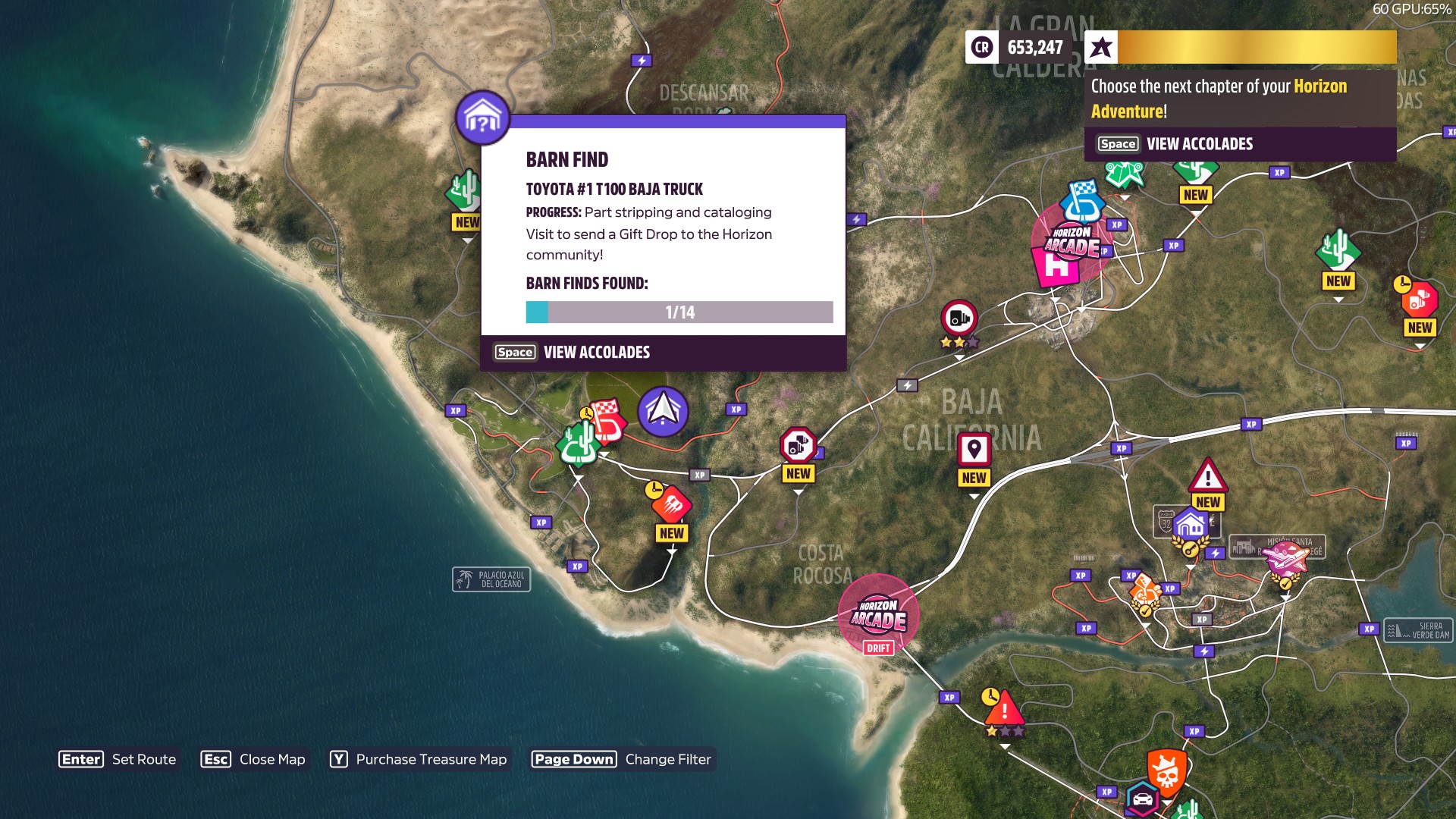The image size is (1456, 819).
Task: Select the Palacio Azul del Oceano landmark
Action: tap(491, 579)
